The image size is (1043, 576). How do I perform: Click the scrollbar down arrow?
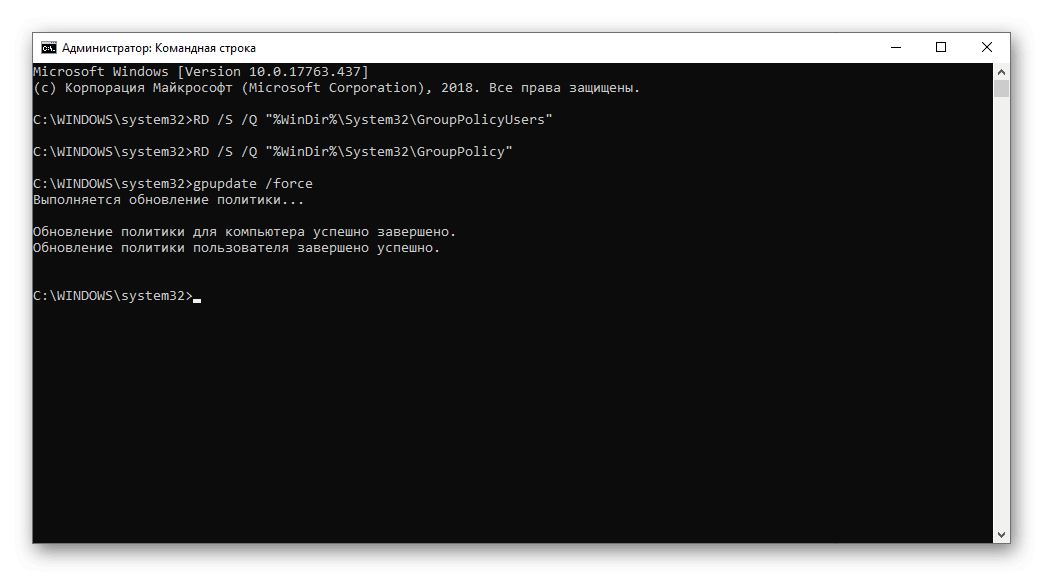pos(1002,535)
